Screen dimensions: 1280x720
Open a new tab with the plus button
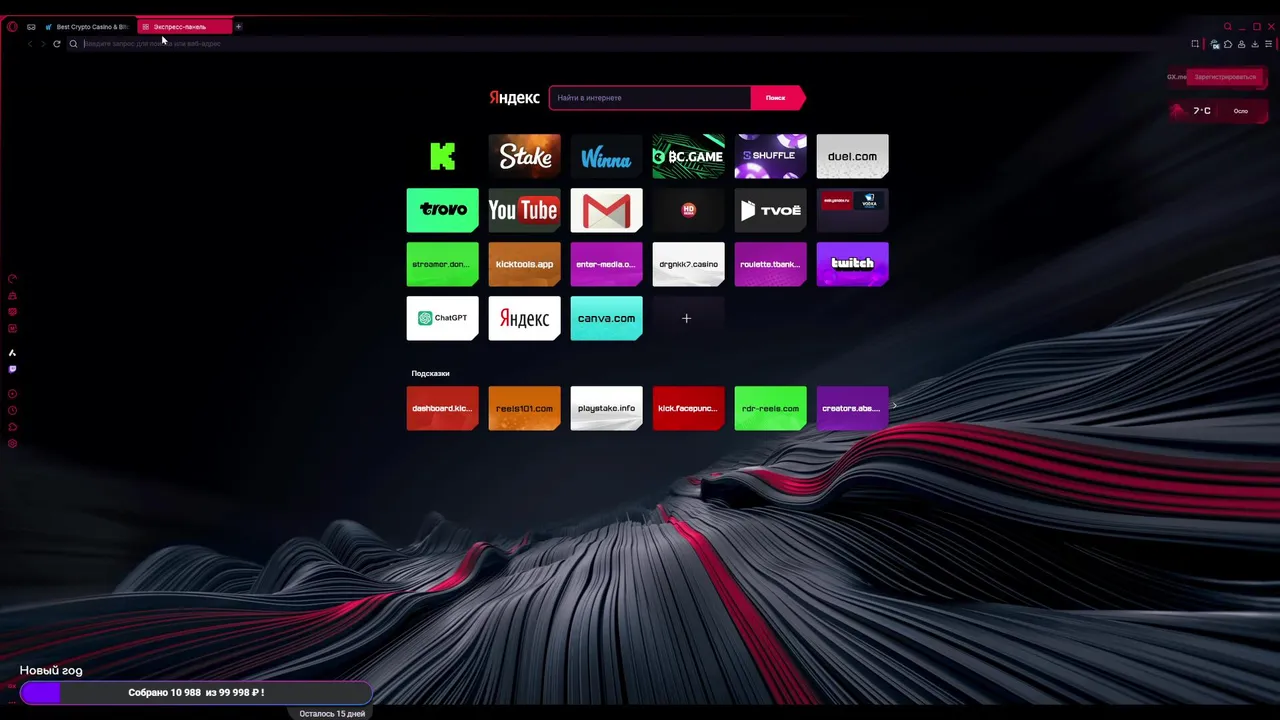tap(238, 27)
